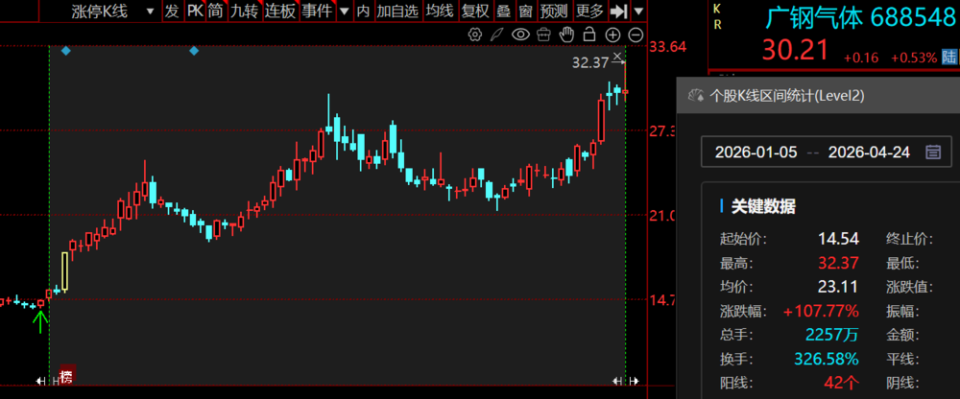Screen dimensions: 960x399
Task: Click the 33.64 price axis label
Action: (669, 47)
